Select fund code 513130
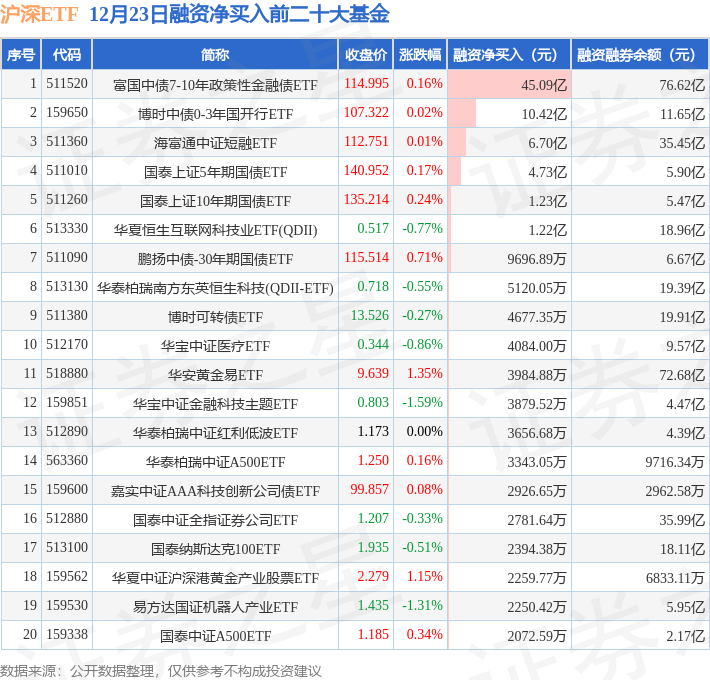Image resolution: width=710 pixels, height=680 pixels. (67, 287)
